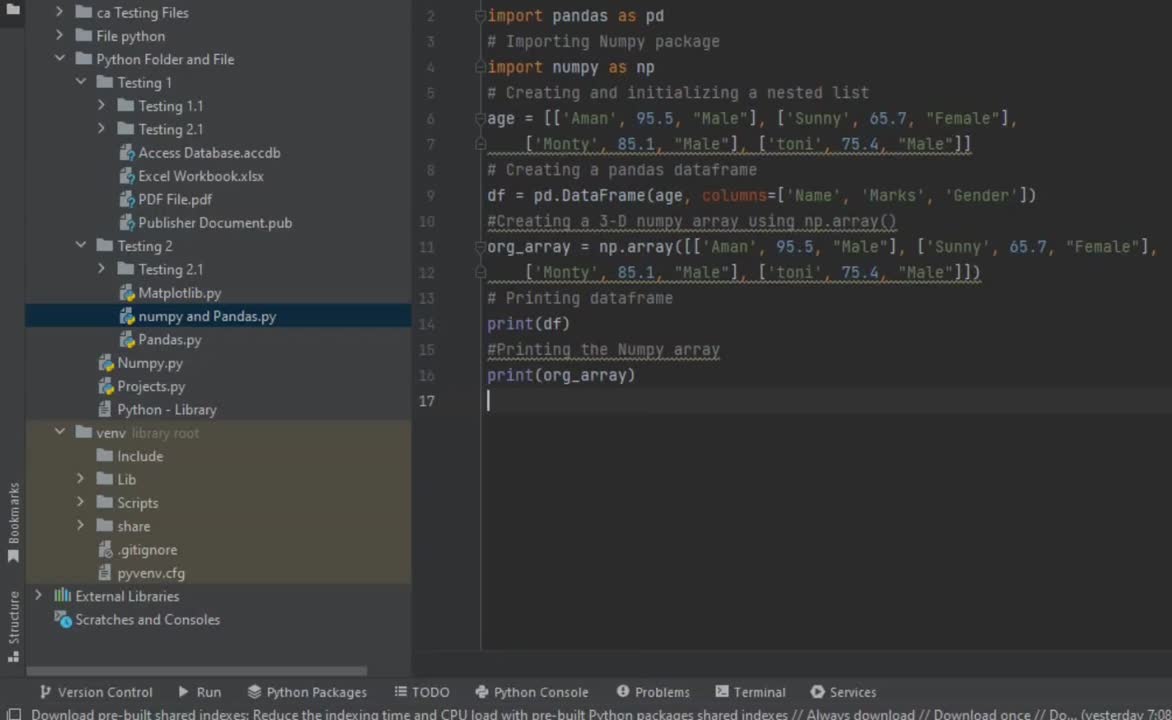Click the pyvenv.cfg file icon
Screen dimensions: 1172x720
pos(105,573)
